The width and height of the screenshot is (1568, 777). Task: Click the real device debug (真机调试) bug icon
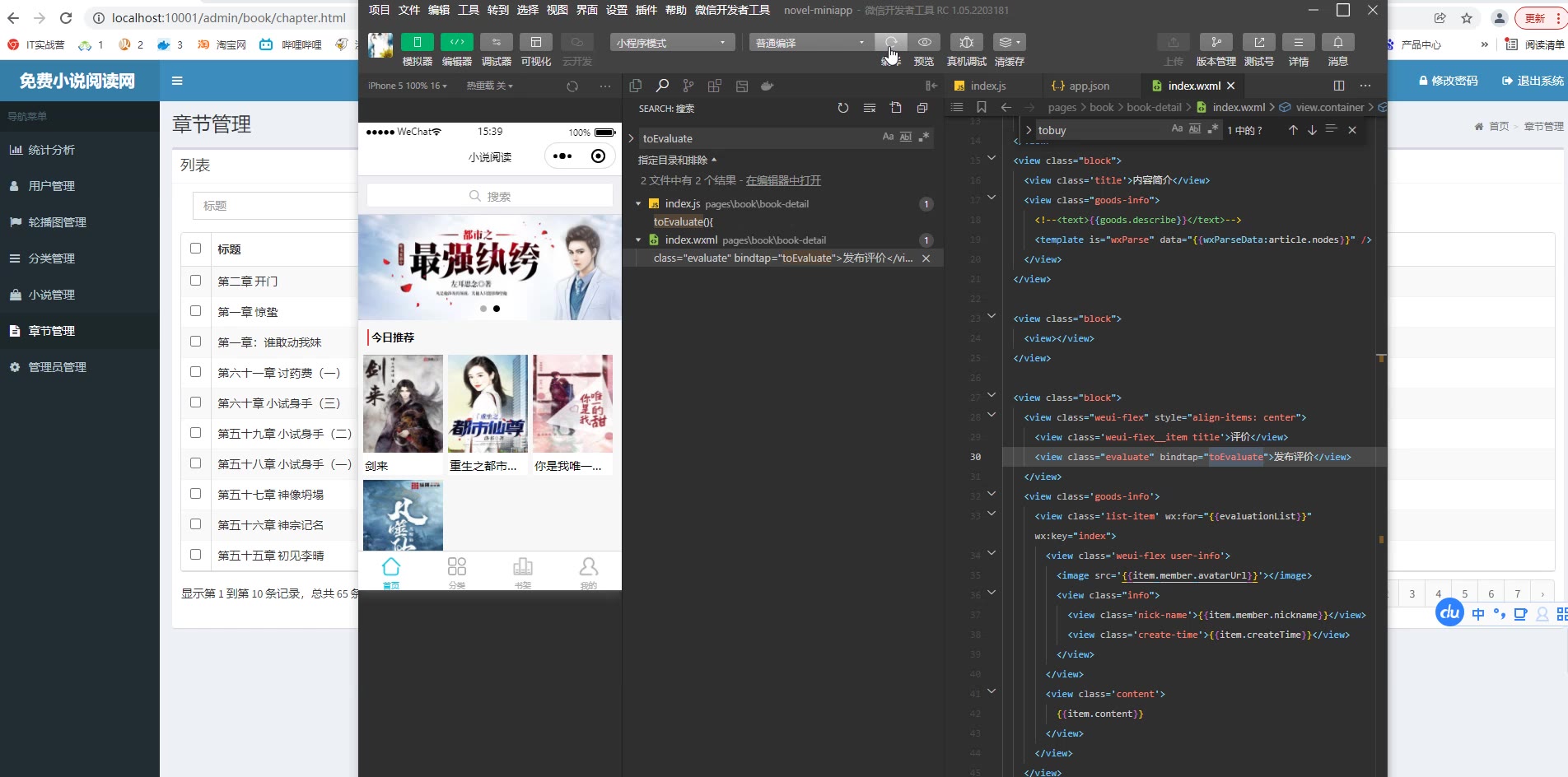(966, 43)
